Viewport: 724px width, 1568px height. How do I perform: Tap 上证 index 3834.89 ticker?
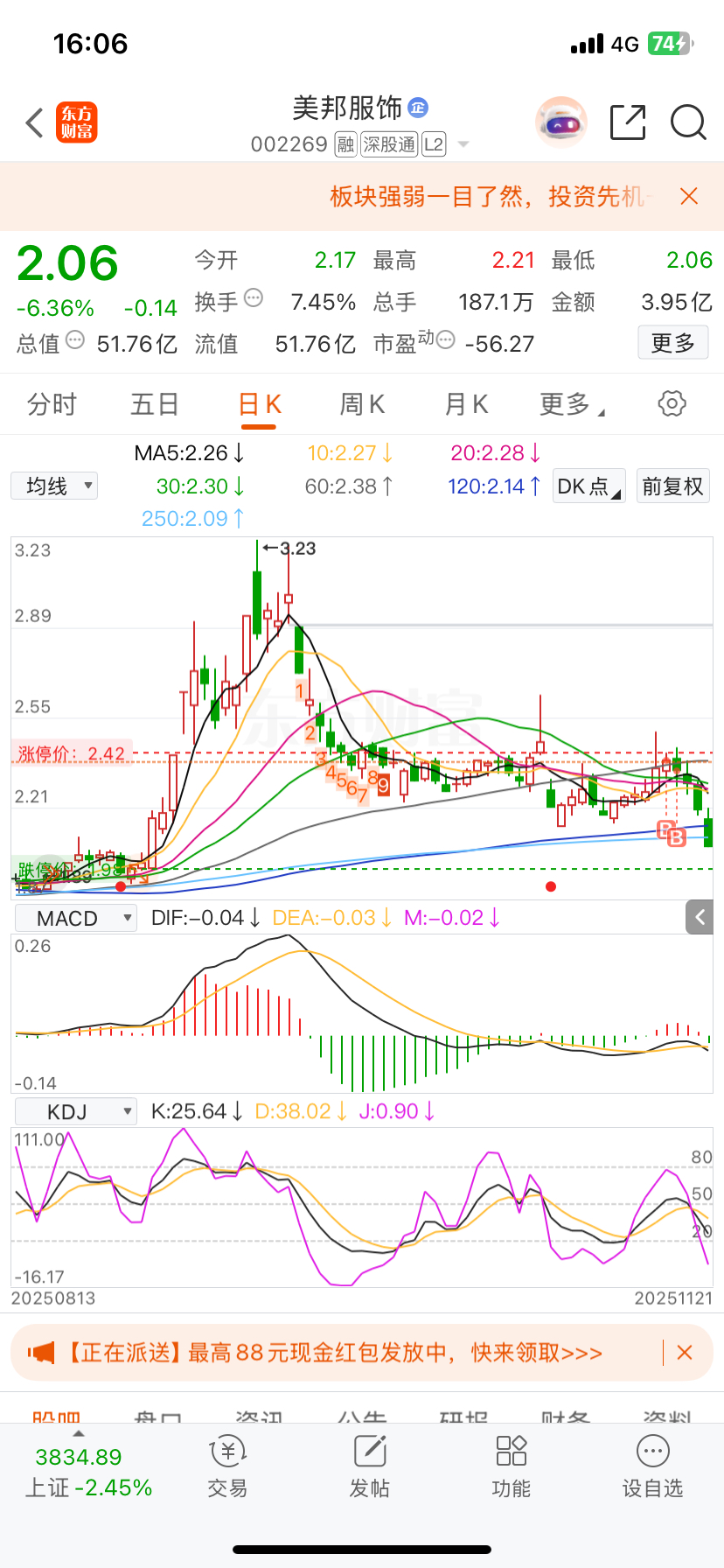click(x=88, y=1472)
